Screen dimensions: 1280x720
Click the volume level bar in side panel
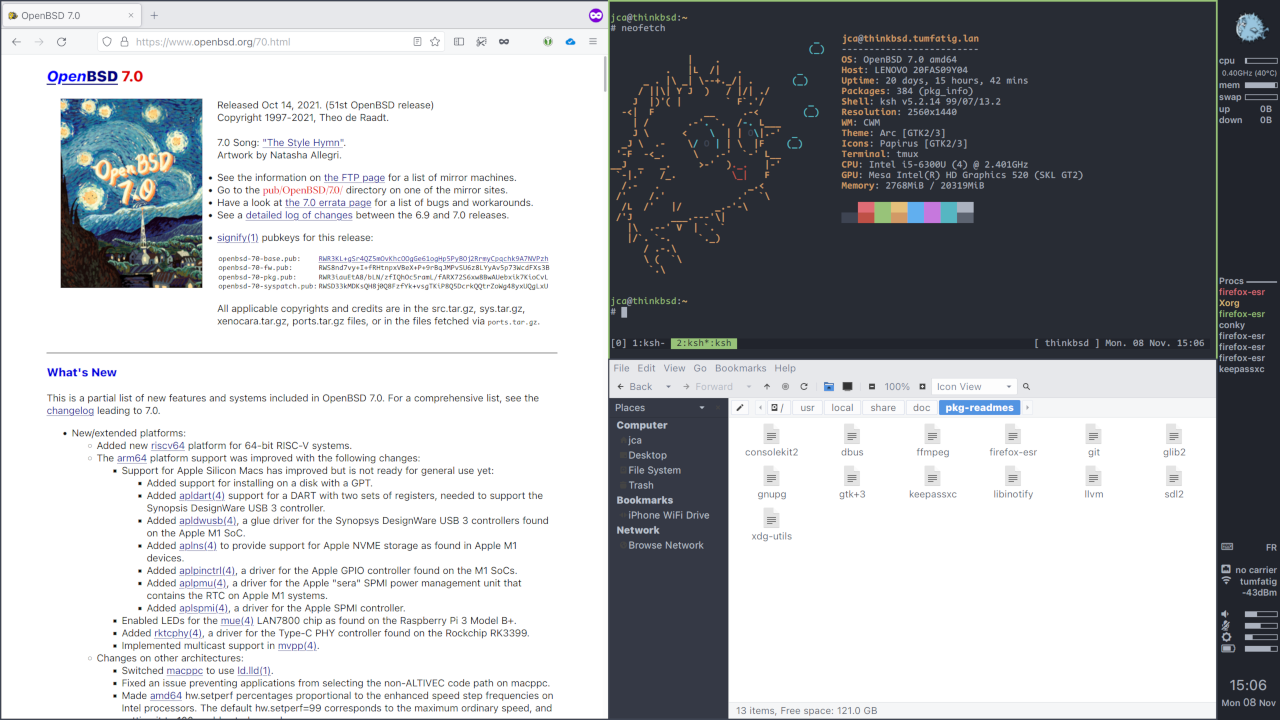[1260, 614]
